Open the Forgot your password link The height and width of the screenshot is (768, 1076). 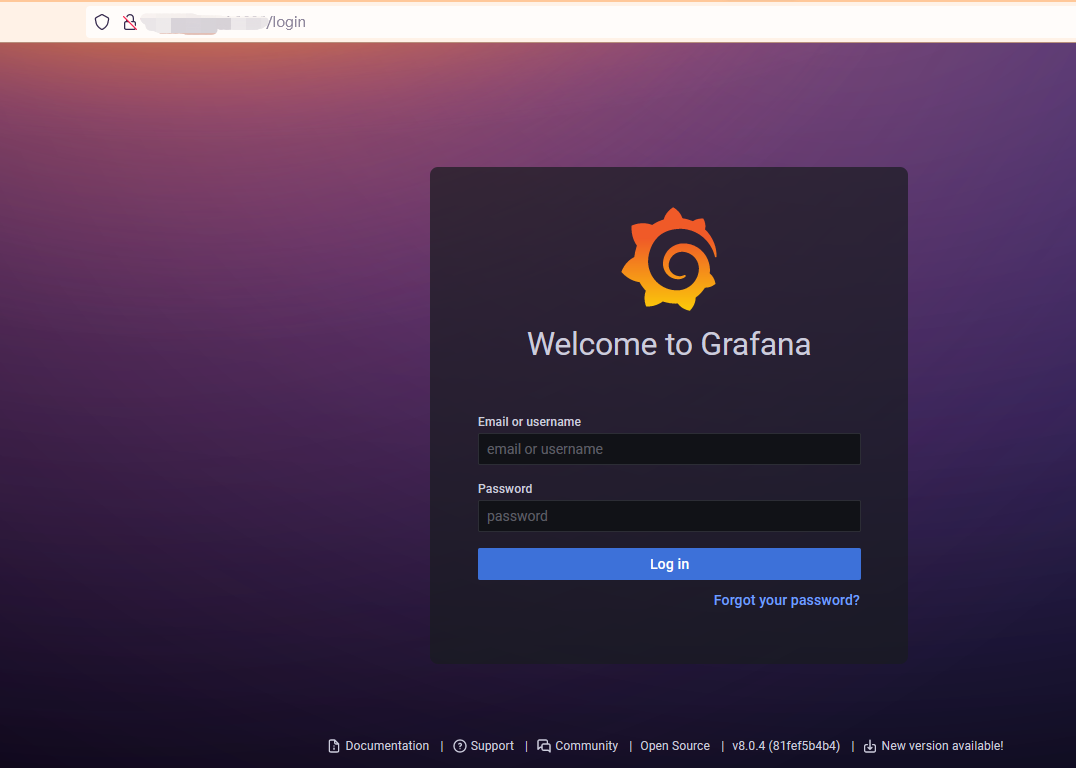(x=786, y=601)
